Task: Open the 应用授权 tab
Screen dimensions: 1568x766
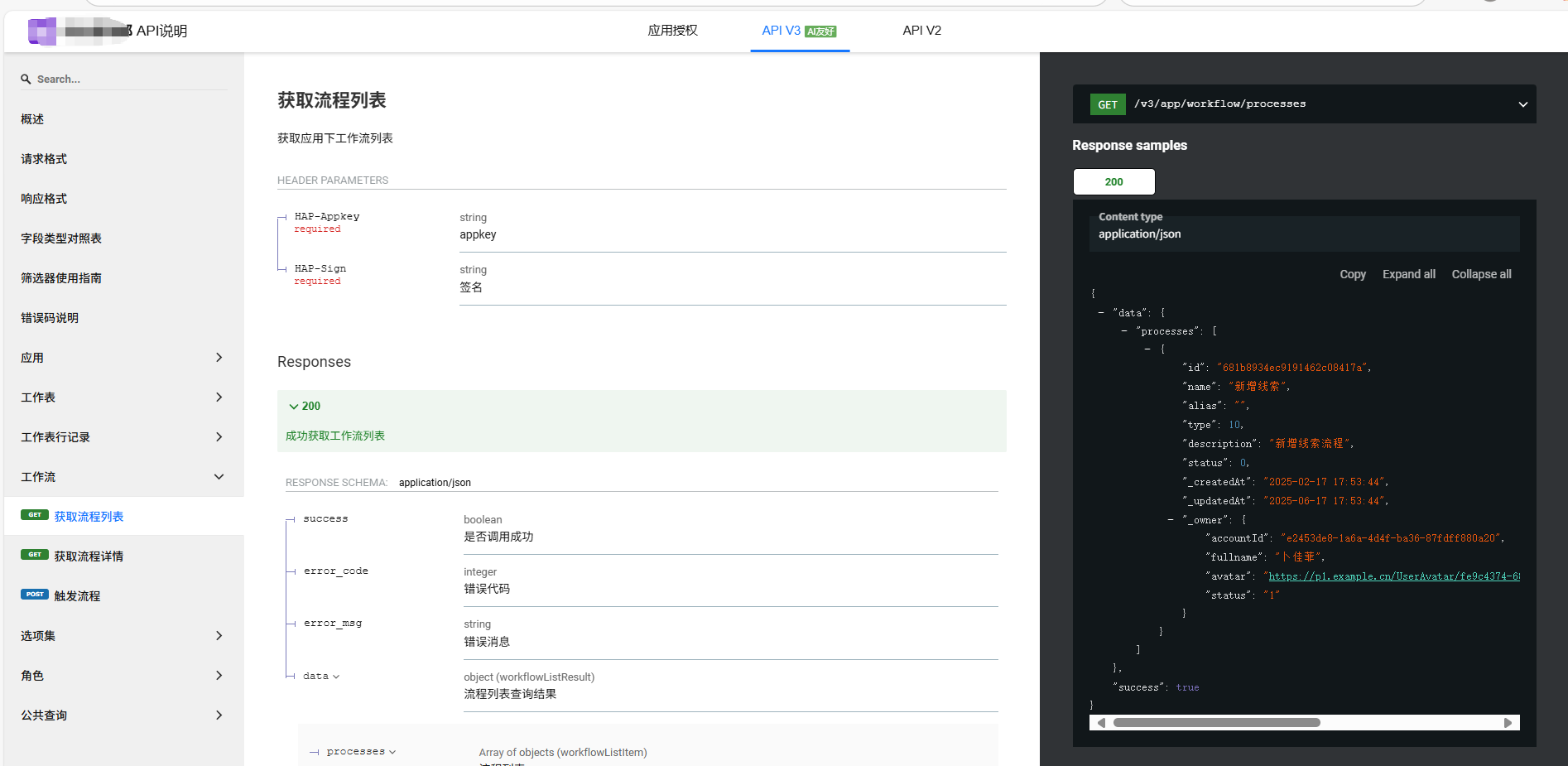Action: pyautogui.click(x=672, y=31)
